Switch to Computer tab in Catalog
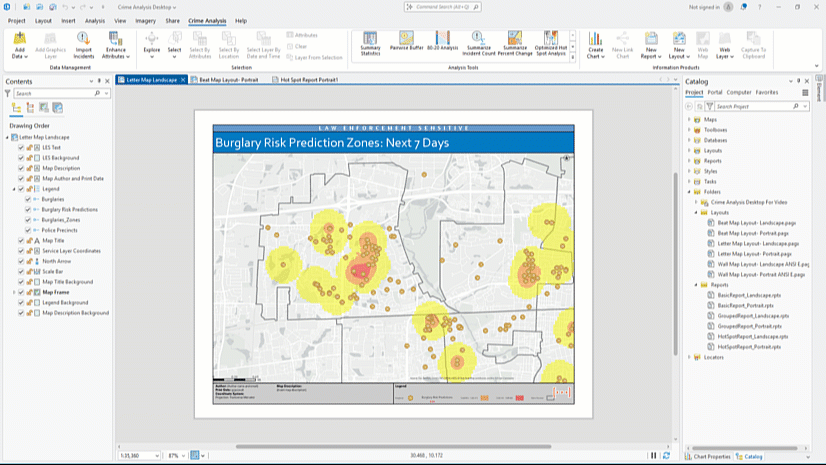The height and width of the screenshot is (465, 826). pyautogui.click(x=739, y=92)
